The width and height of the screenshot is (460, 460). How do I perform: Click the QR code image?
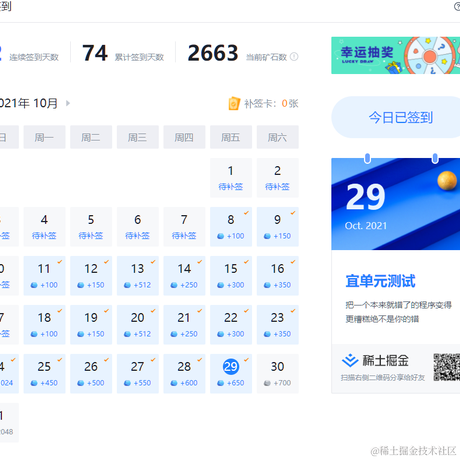click(447, 367)
